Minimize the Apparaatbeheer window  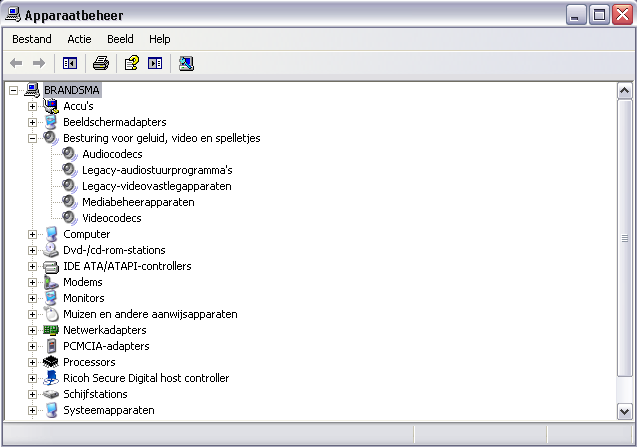click(576, 15)
